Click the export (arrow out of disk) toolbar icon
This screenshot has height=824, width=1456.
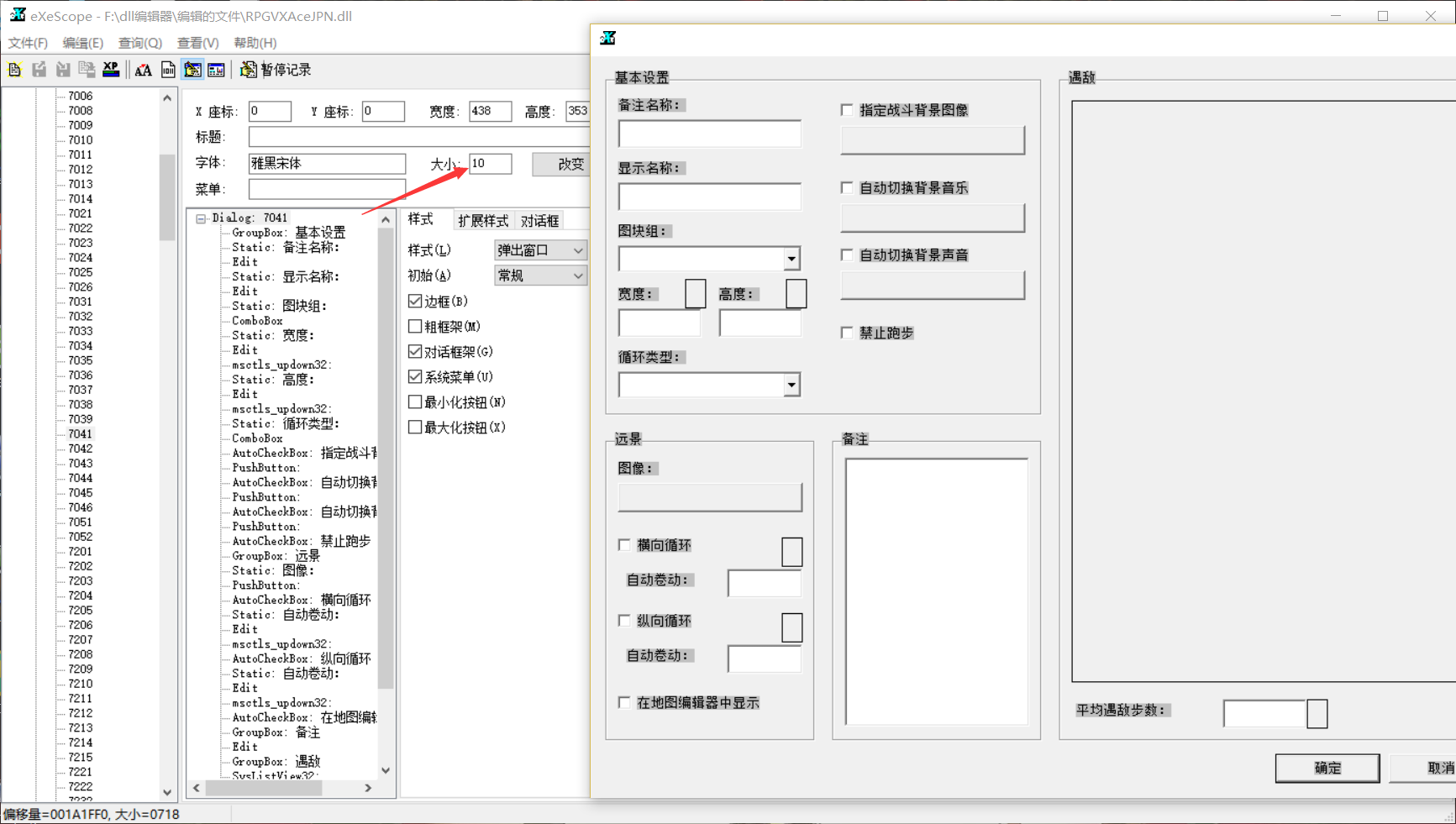point(39,70)
